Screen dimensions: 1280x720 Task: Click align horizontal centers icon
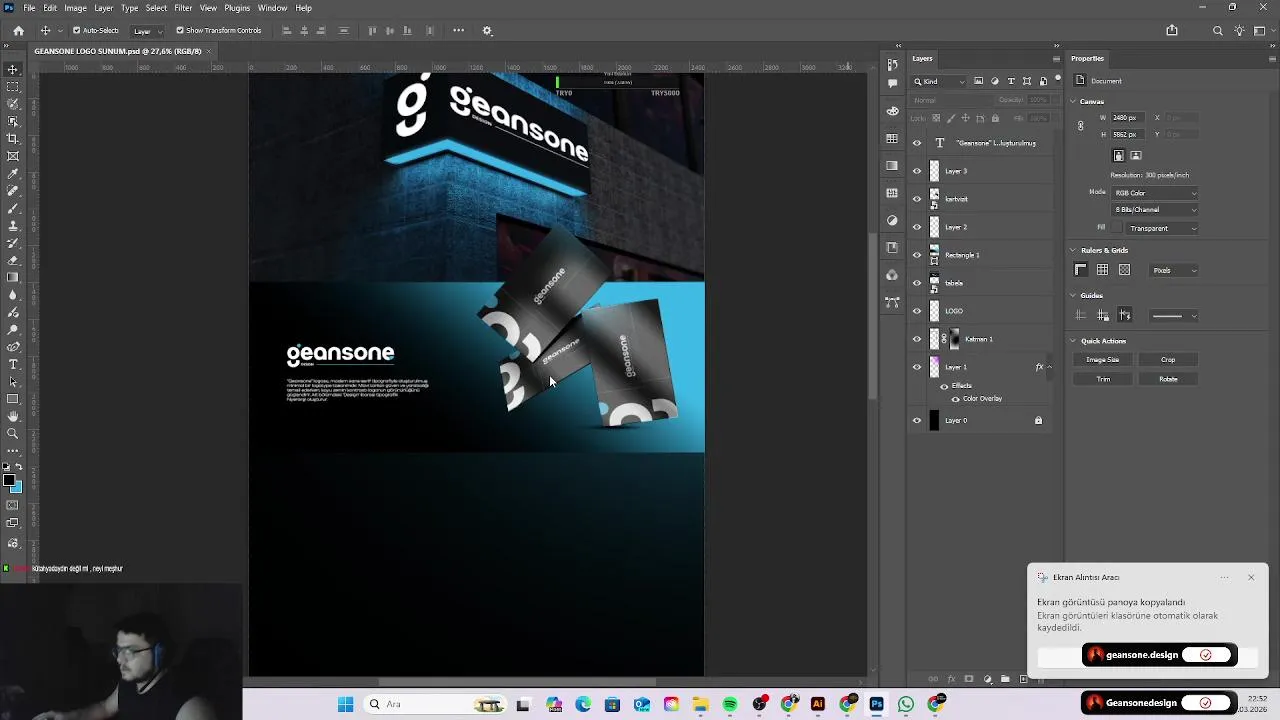click(304, 30)
